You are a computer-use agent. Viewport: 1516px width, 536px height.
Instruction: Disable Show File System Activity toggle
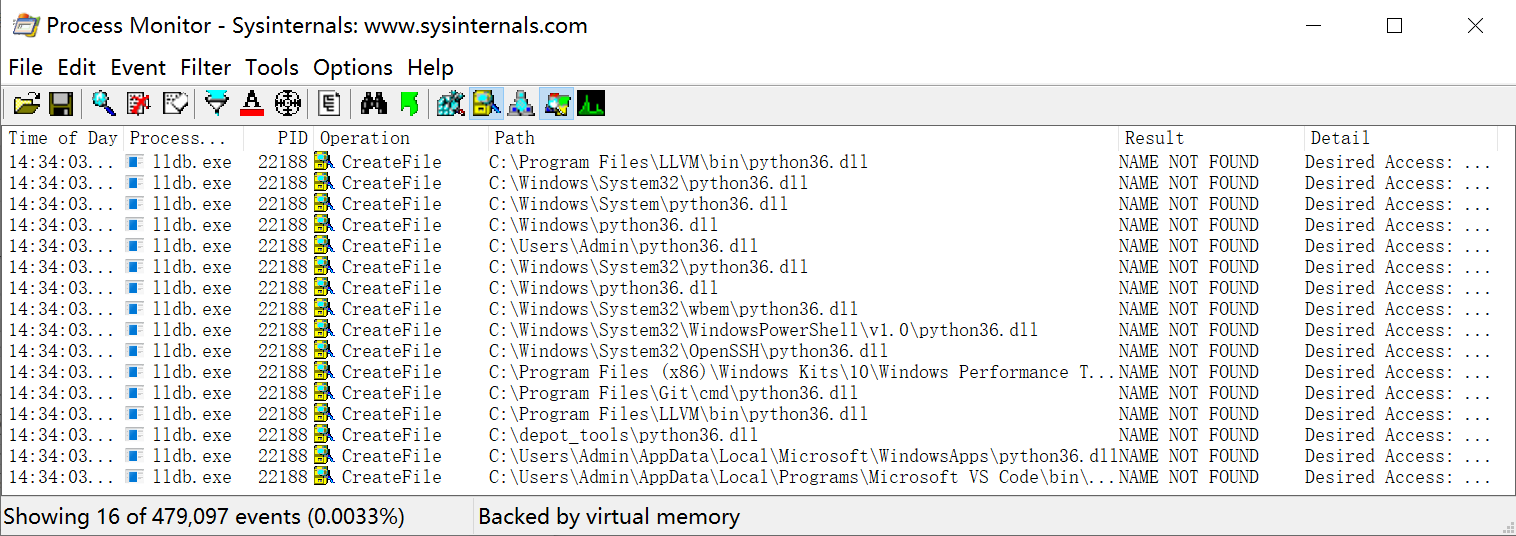coord(487,103)
